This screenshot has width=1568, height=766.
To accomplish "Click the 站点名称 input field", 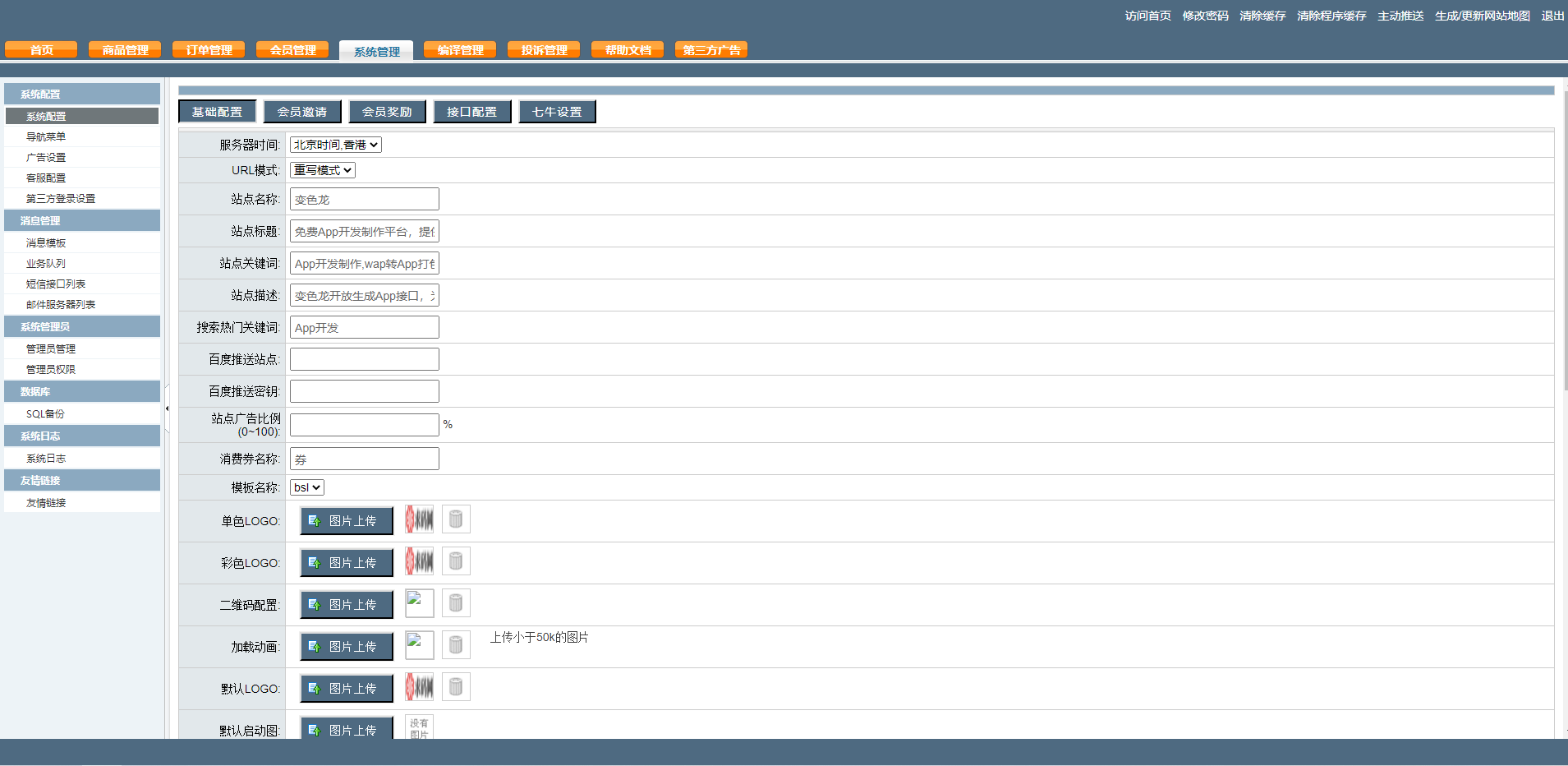I will click(x=364, y=199).
